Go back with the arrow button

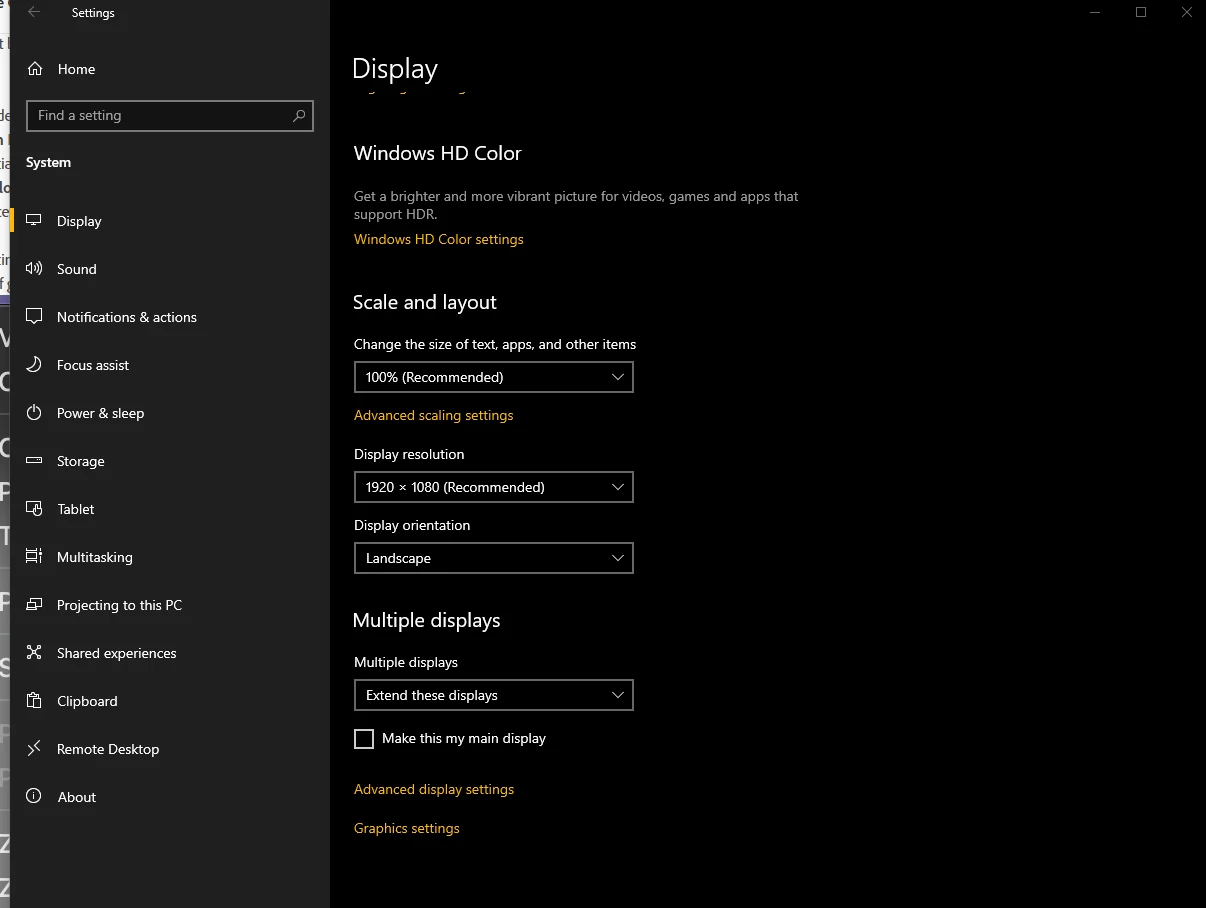pos(34,13)
